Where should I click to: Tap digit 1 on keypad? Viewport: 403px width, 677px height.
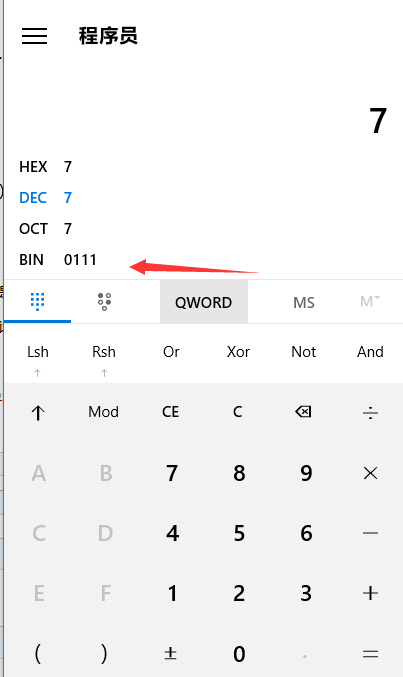(x=172, y=593)
